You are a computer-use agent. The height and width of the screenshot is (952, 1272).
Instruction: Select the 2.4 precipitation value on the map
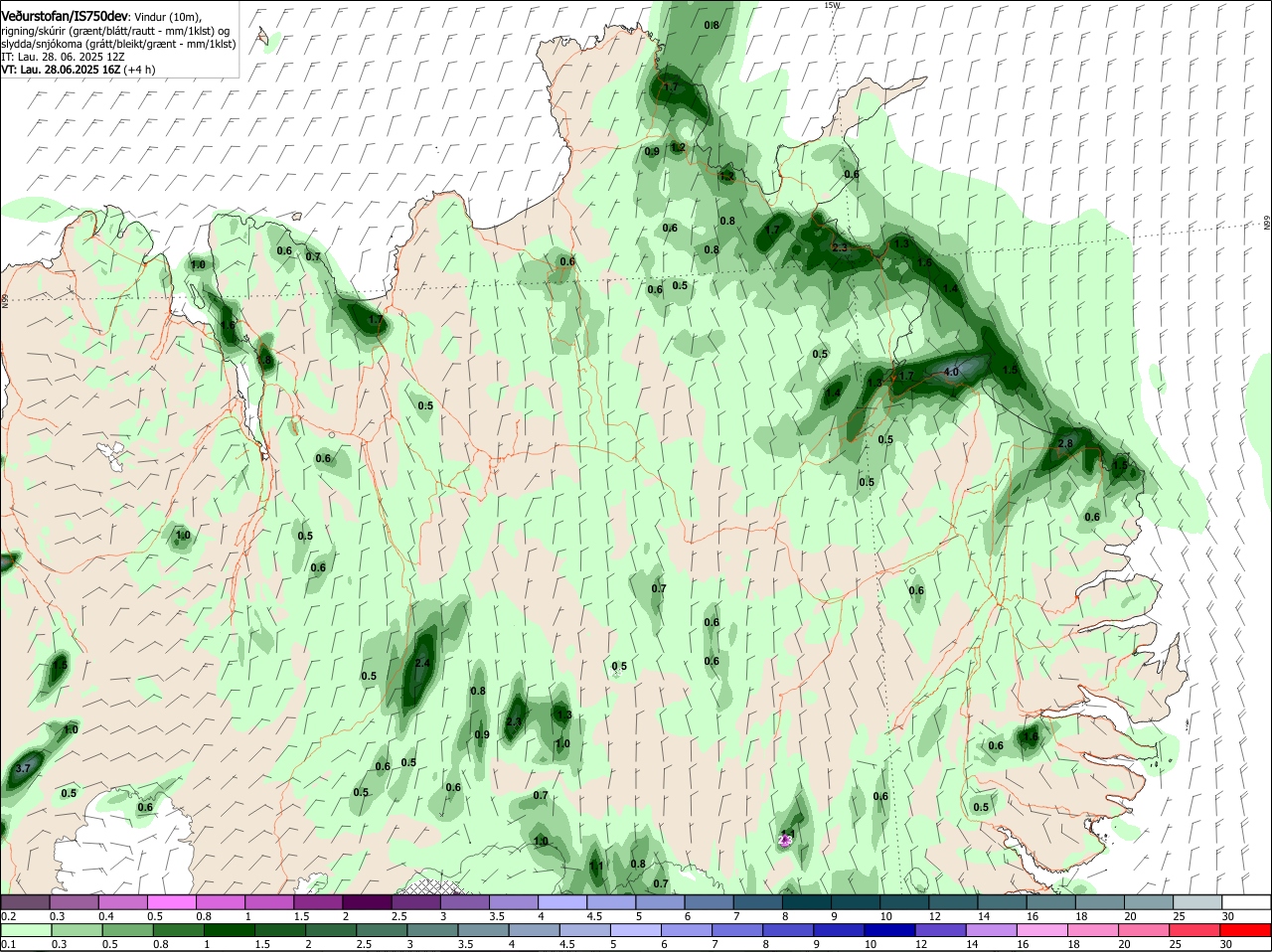pyautogui.click(x=422, y=664)
